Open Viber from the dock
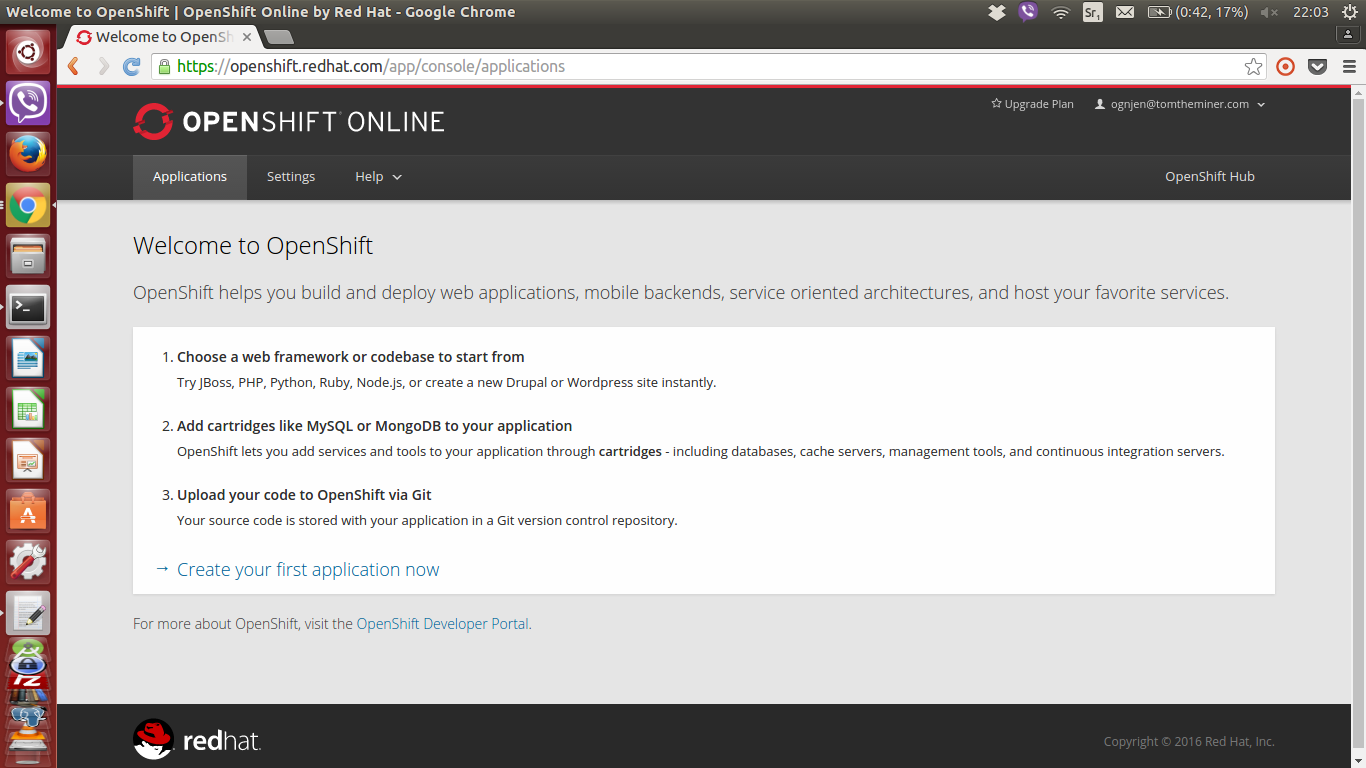1366x768 pixels. pos(28,102)
